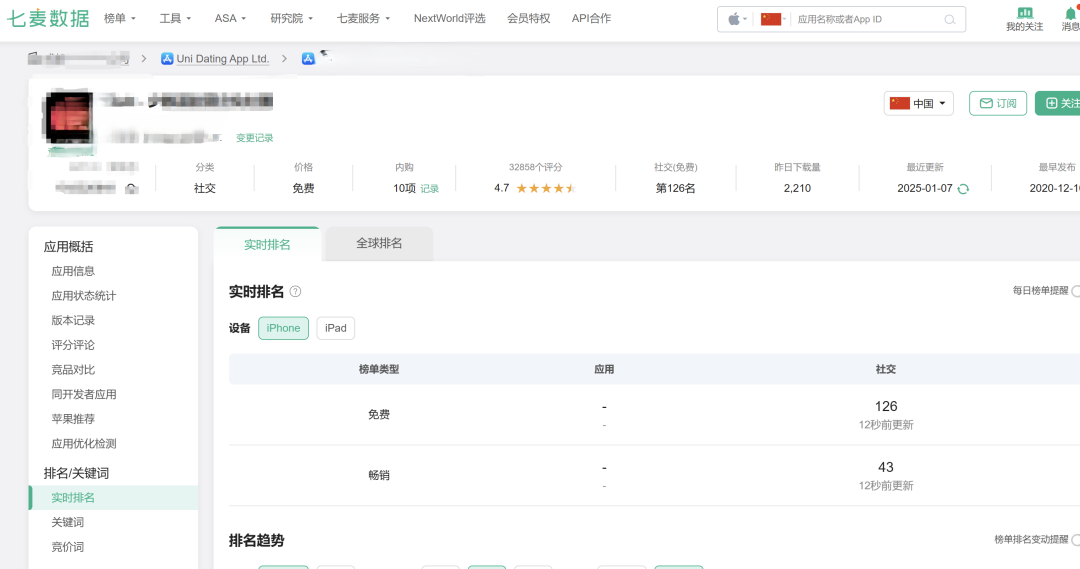
Task: Open 评分评论 in sidebar
Action: (x=73, y=345)
